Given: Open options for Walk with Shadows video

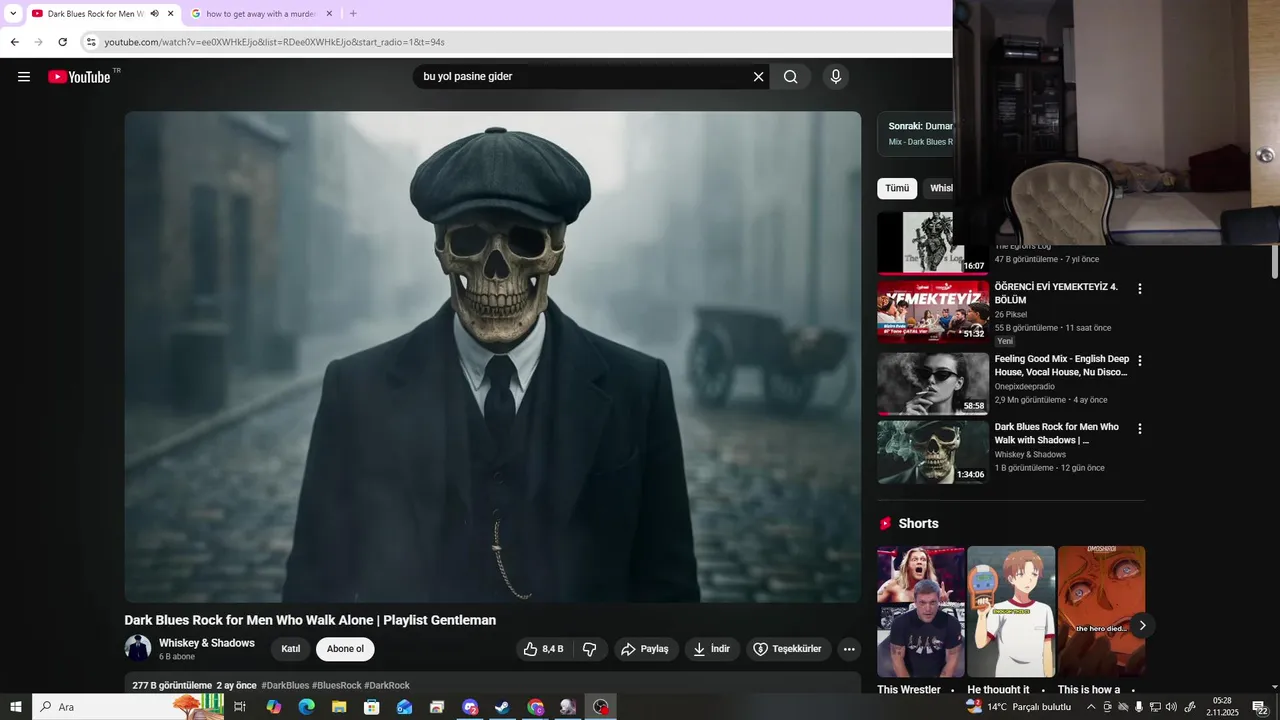Looking at the screenshot, I should coord(1139,428).
